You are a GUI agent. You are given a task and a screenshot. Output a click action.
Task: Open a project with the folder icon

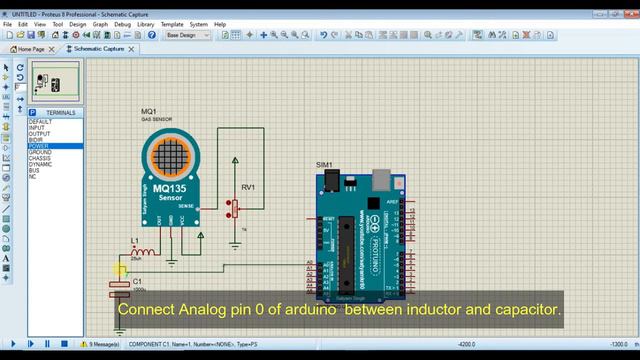coord(20,35)
